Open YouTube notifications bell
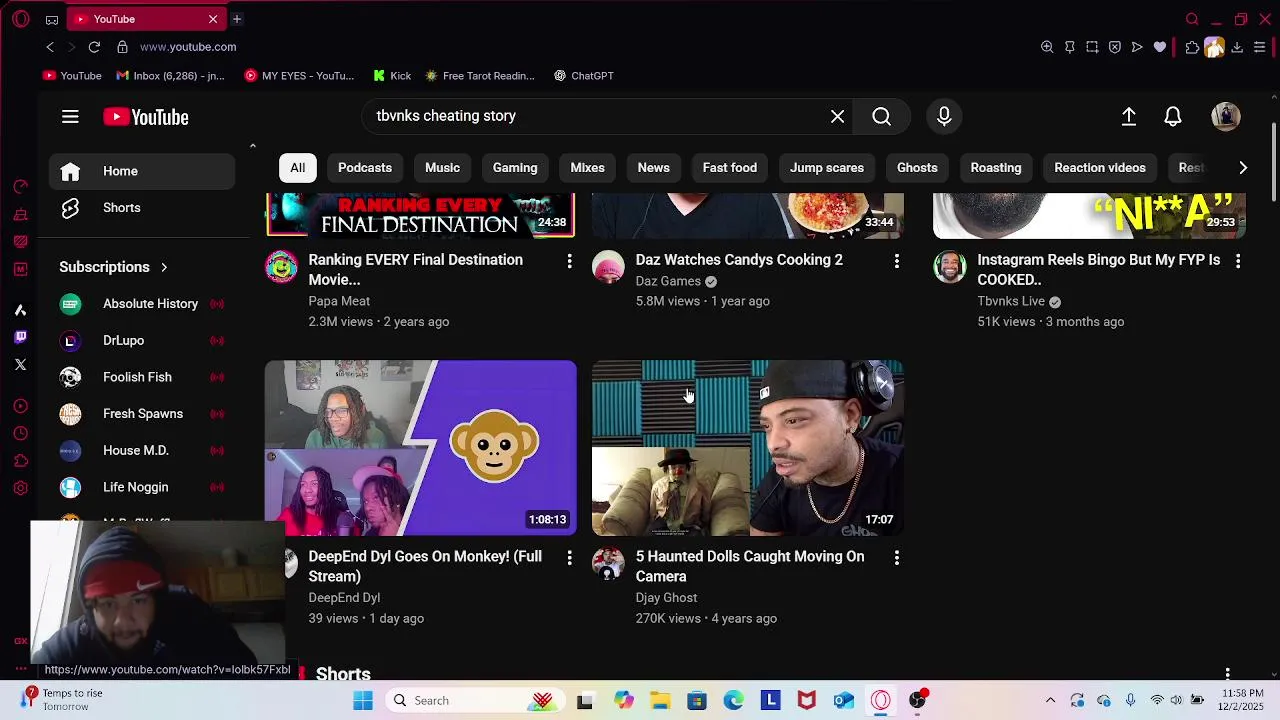Screen dimensions: 1280x720 [1173, 117]
